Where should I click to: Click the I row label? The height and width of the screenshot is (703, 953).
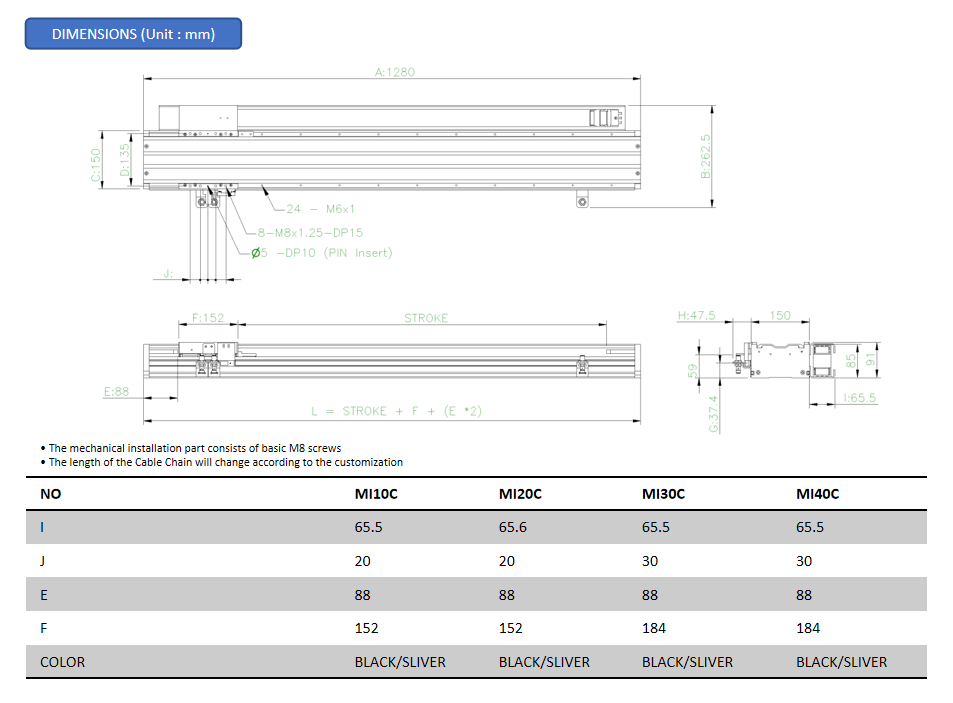42,527
